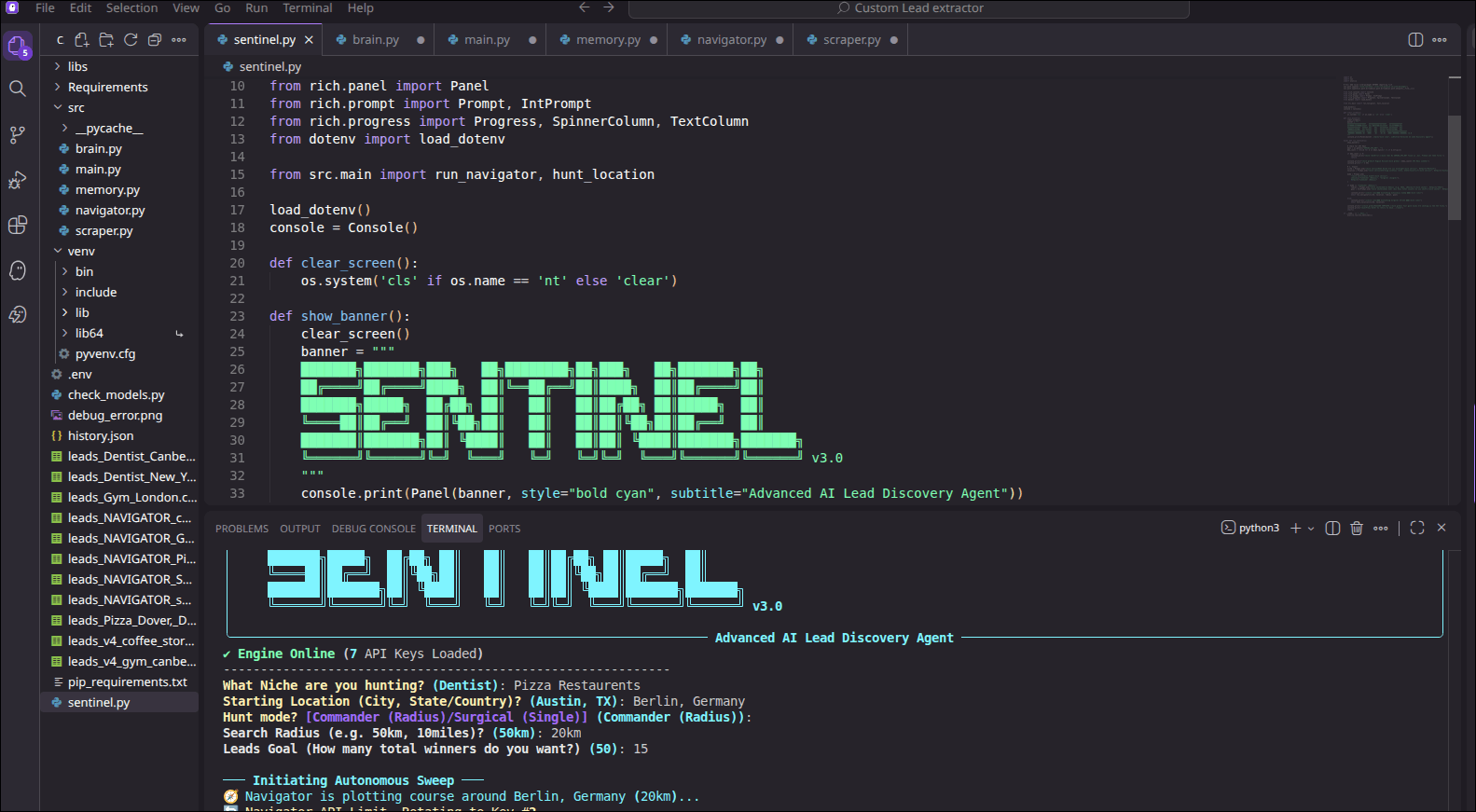Screen dimensions: 1476x812
Task: Select main.py in the explorer tree
Action: pos(119,169)
